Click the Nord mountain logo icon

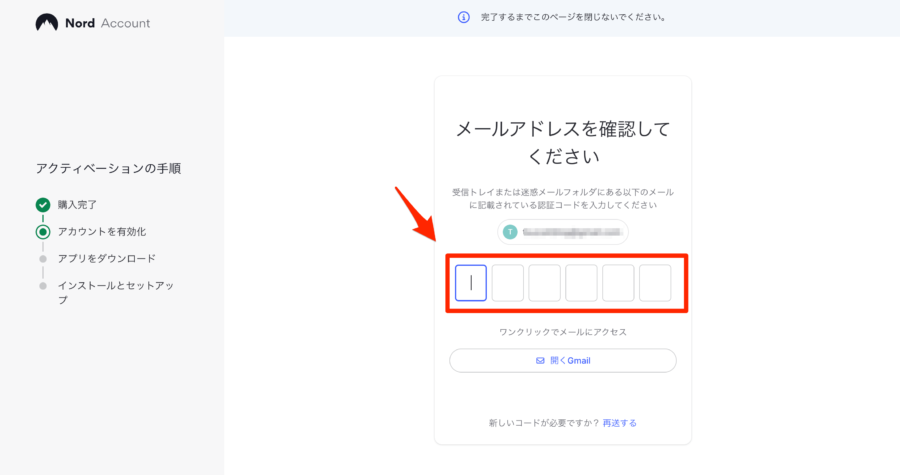tap(46, 23)
